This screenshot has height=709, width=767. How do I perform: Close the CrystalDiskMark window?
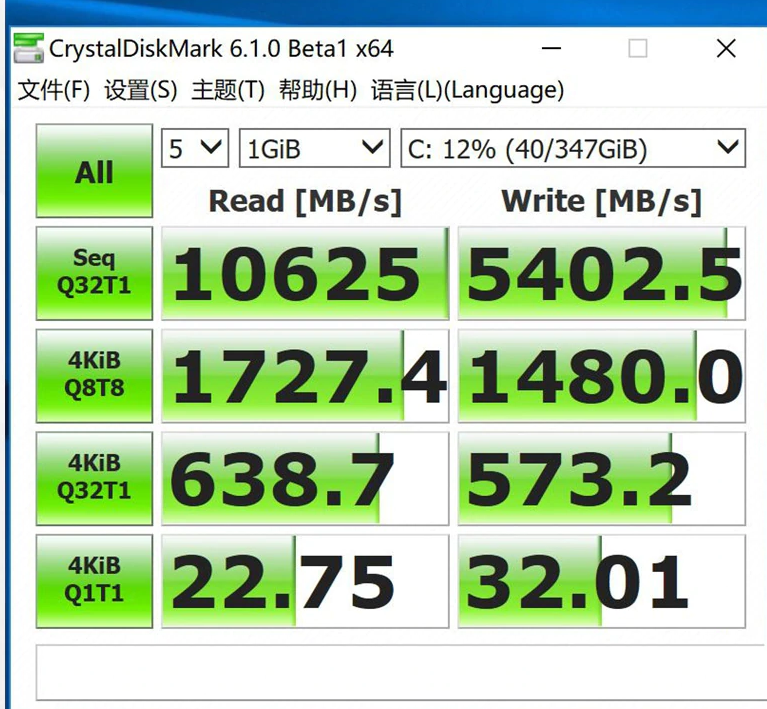tap(726, 48)
